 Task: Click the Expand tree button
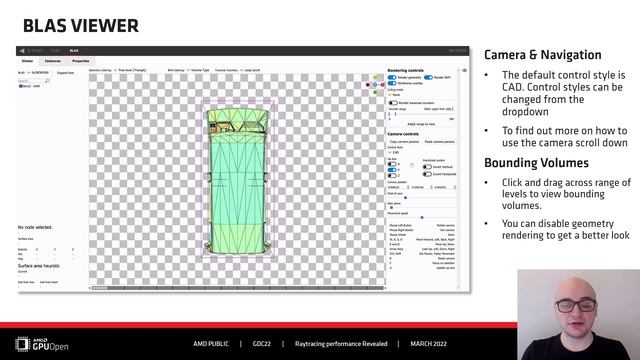click(x=66, y=73)
